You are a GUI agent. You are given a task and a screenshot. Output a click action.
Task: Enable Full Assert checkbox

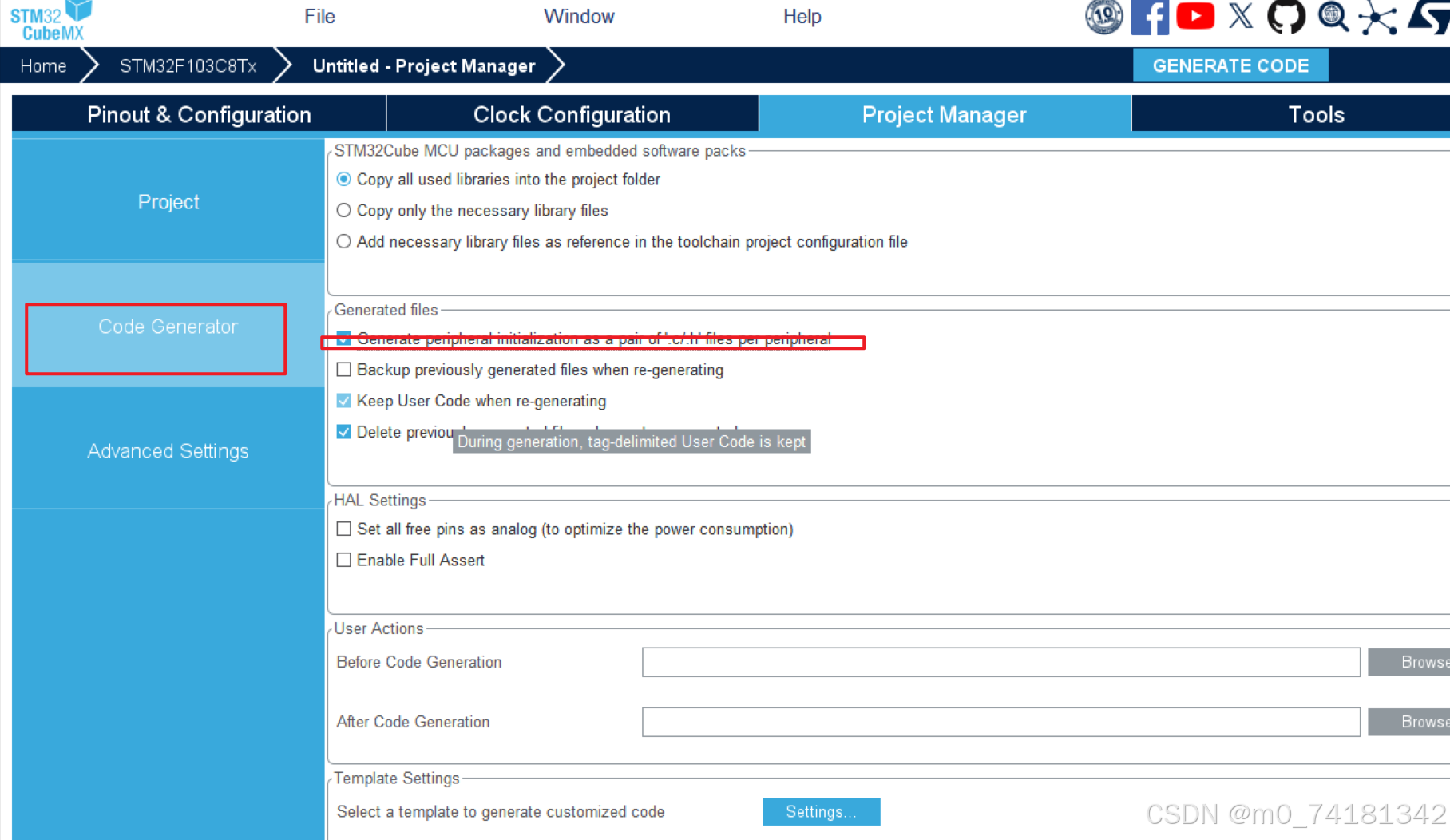tap(343, 560)
